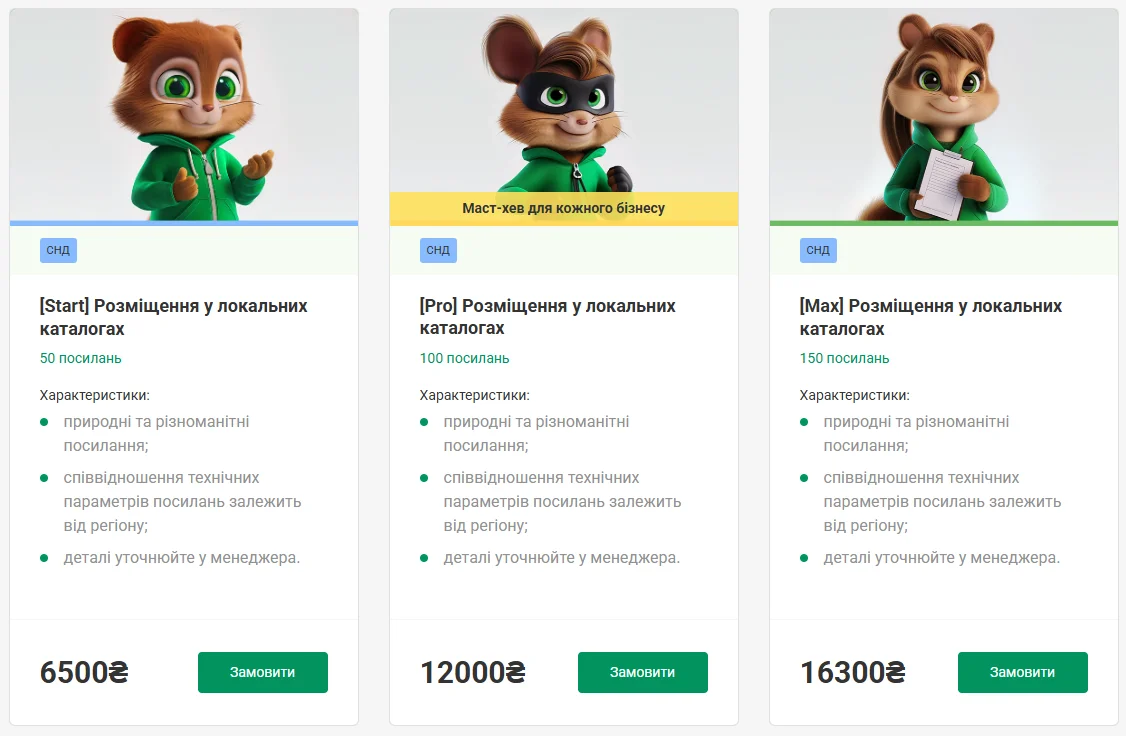Open the [Start] Розміщення у локальних каталогах title
Screen dimensions: 1126x736
coord(173,317)
